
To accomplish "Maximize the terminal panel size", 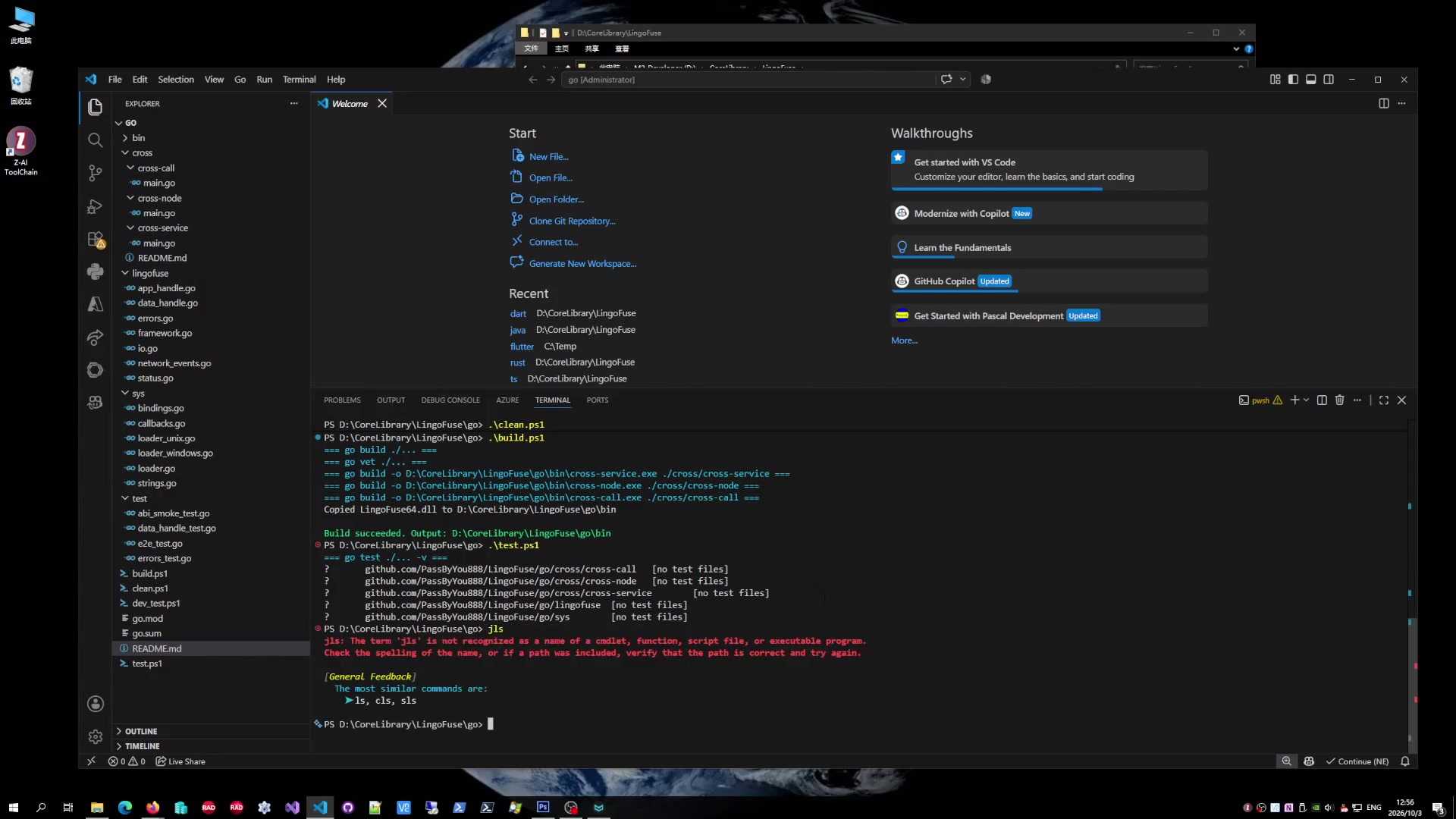I will click(x=1384, y=400).
